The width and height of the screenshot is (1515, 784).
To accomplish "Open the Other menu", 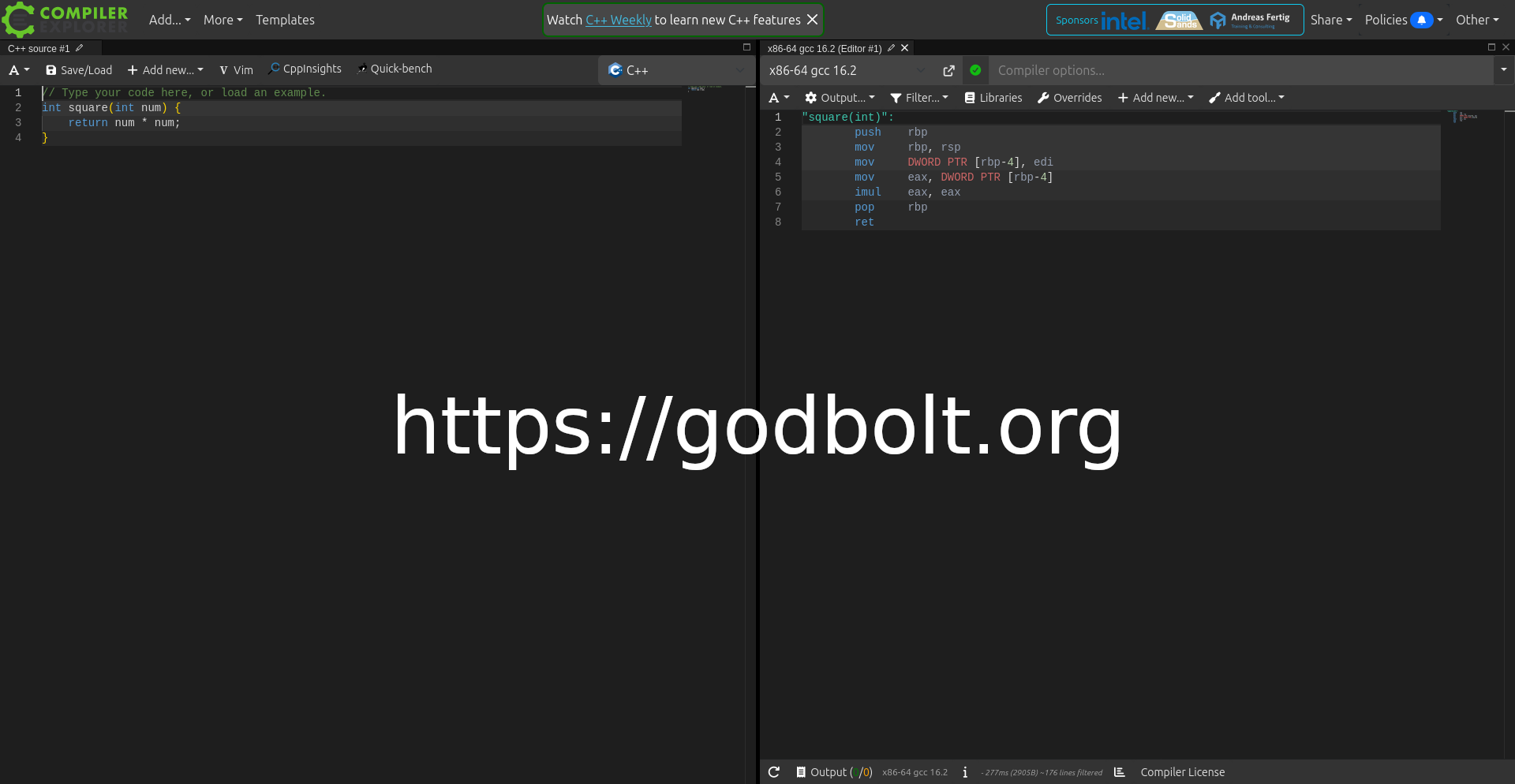I will coord(1477,20).
